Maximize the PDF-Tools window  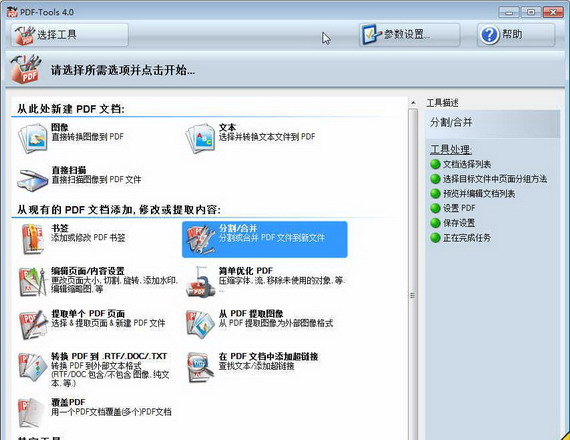pyautogui.click(x=531, y=12)
